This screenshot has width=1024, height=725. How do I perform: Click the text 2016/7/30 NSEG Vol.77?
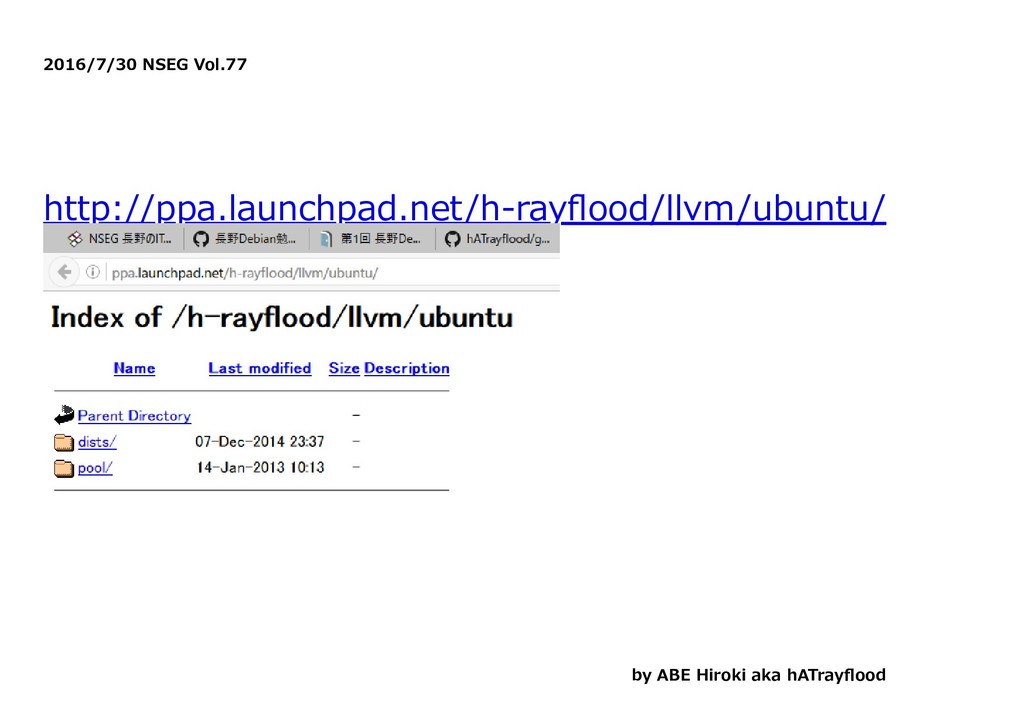[145, 65]
